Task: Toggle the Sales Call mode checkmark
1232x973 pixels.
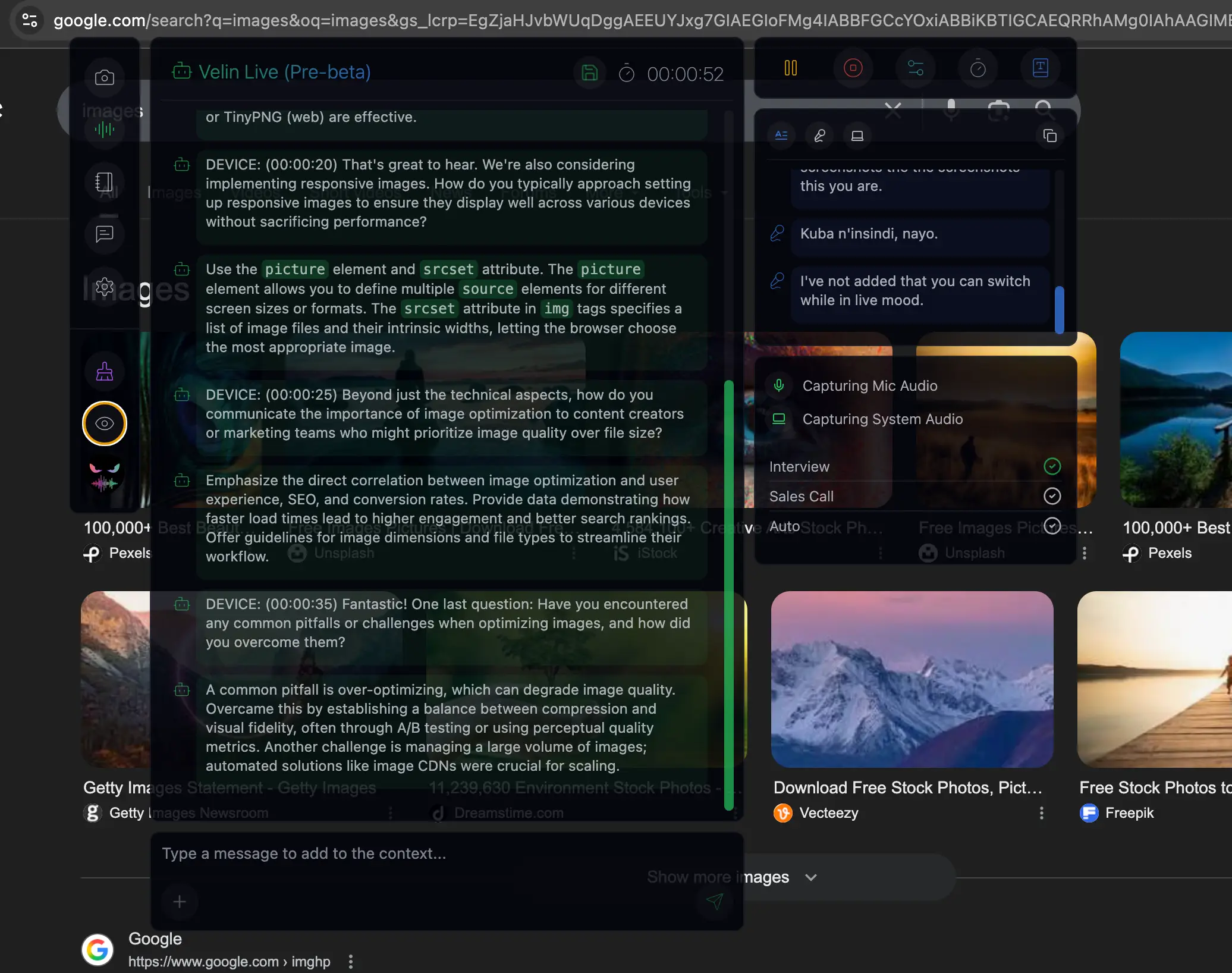Action: [1052, 495]
